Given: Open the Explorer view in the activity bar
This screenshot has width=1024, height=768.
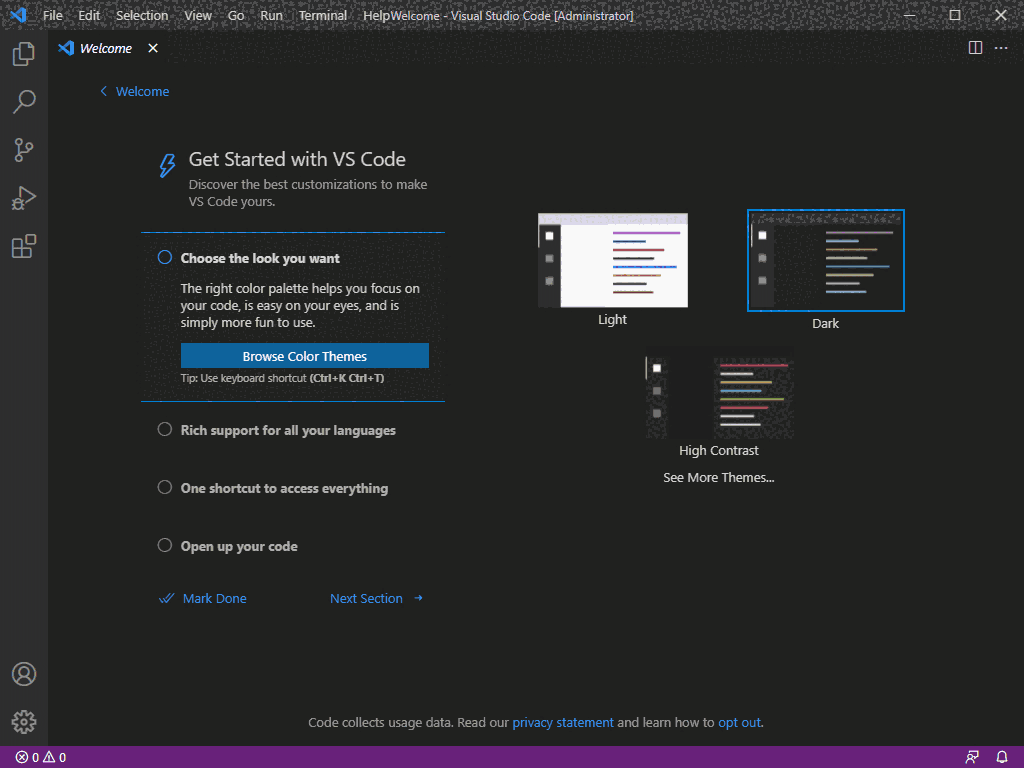Looking at the screenshot, I should pos(23,54).
